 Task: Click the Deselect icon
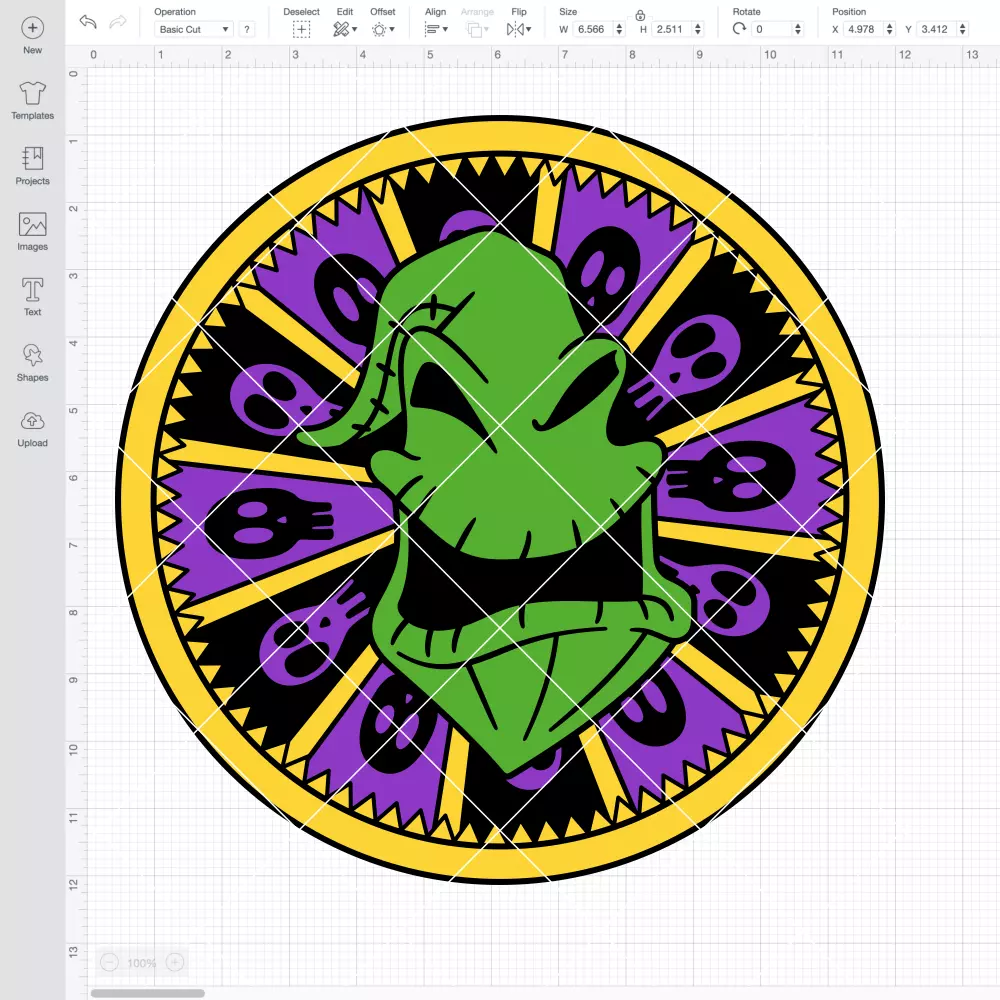pos(301,29)
